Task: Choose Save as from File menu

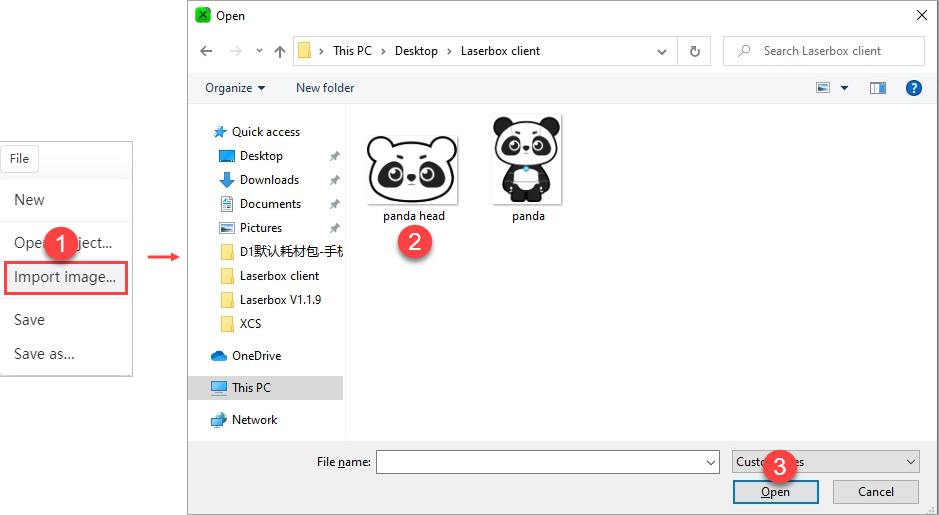Action: 44,354
